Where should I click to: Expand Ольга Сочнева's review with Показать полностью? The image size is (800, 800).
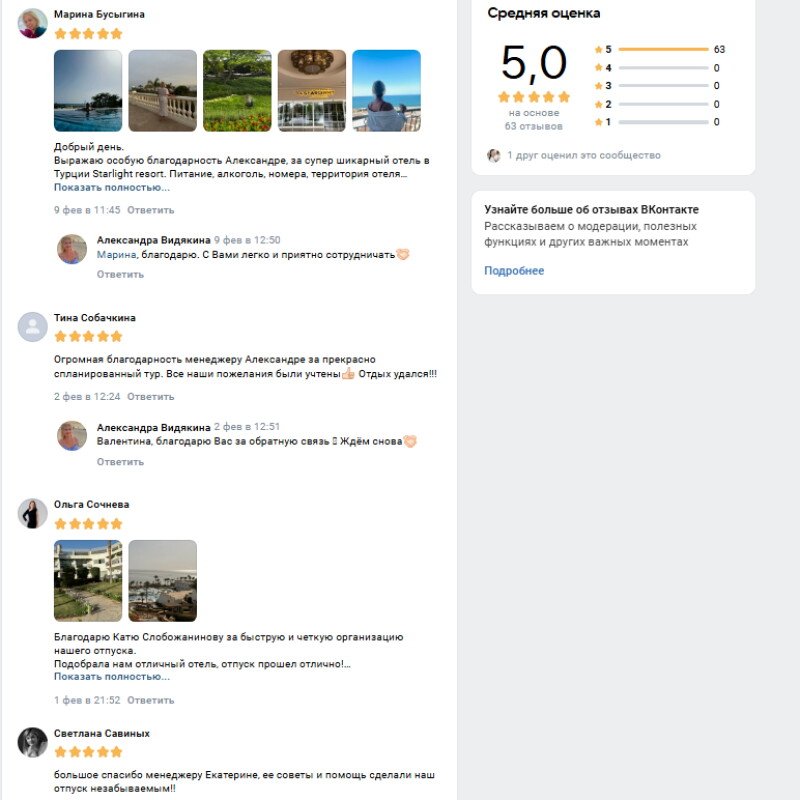coord(112,677)
